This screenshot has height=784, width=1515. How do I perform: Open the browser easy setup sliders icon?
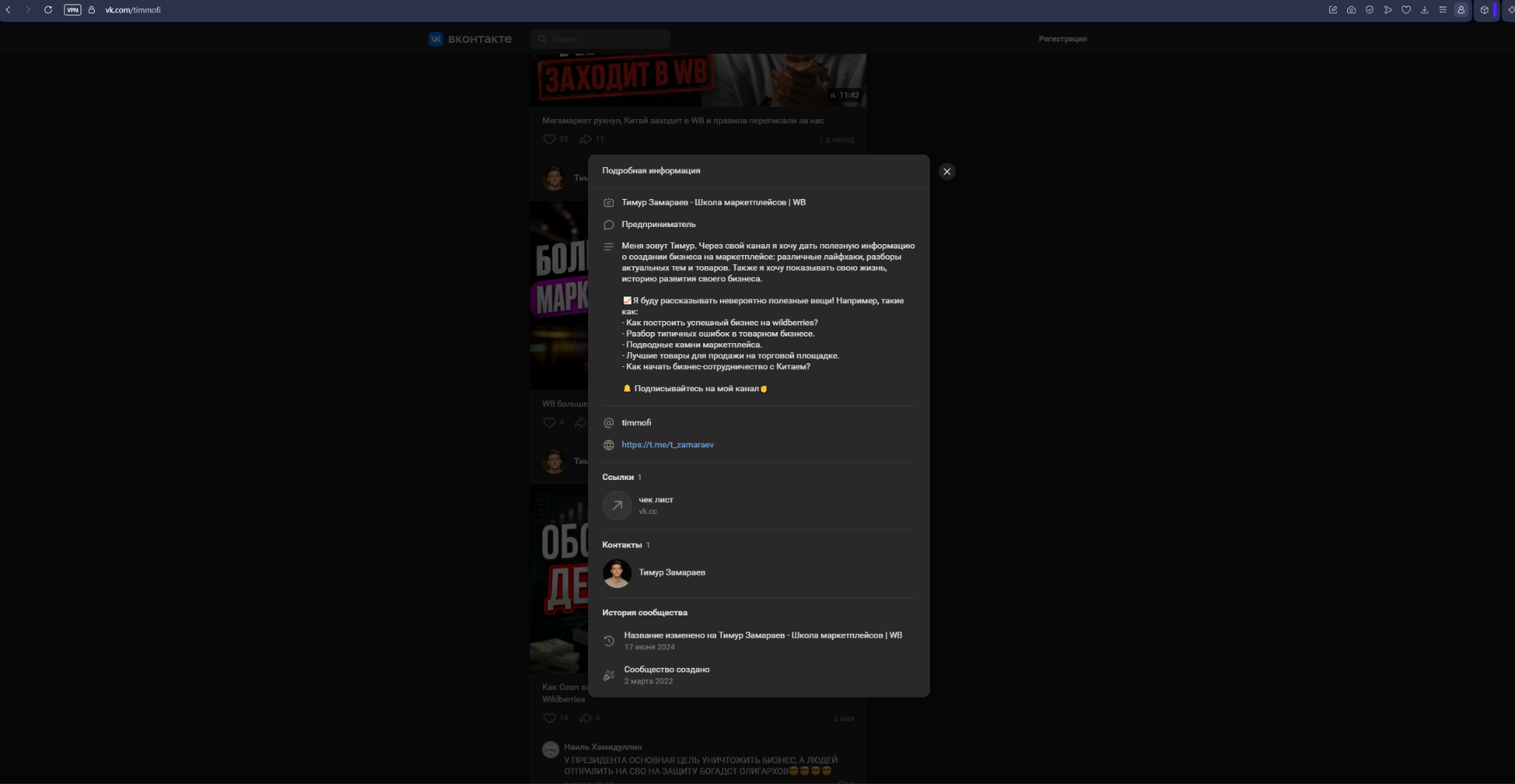[x=1443, y=10]
